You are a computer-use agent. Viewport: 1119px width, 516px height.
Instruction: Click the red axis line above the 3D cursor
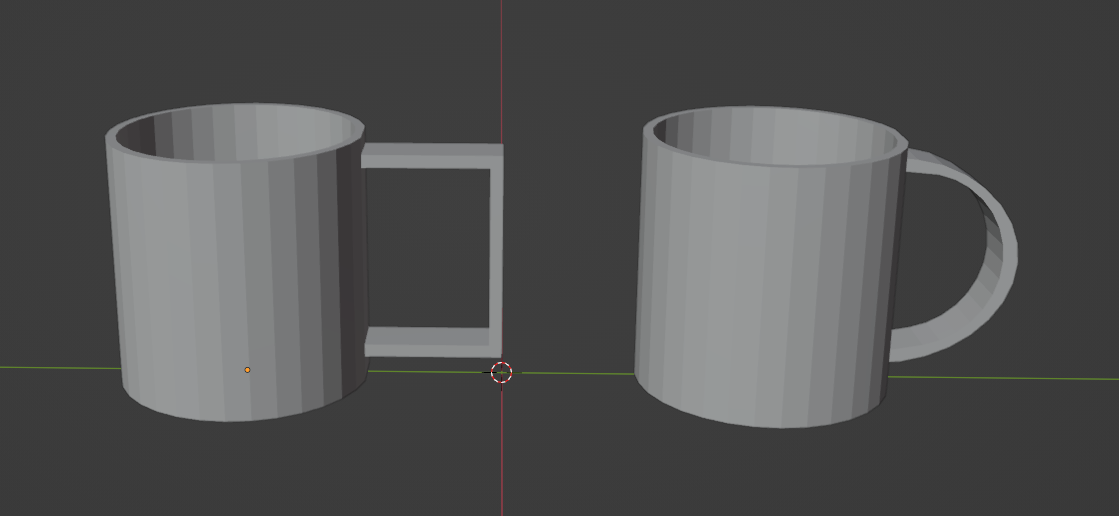(502, 71)
